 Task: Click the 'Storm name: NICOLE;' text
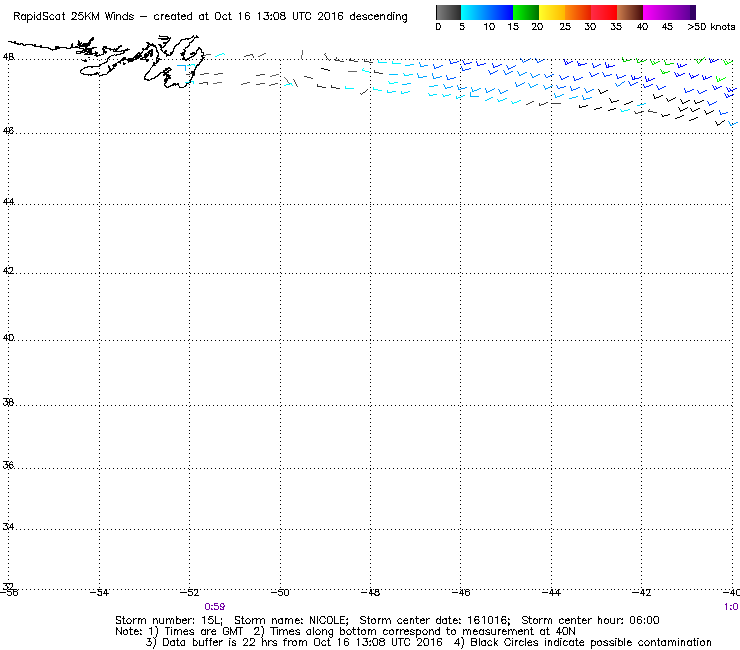point(291,620)
